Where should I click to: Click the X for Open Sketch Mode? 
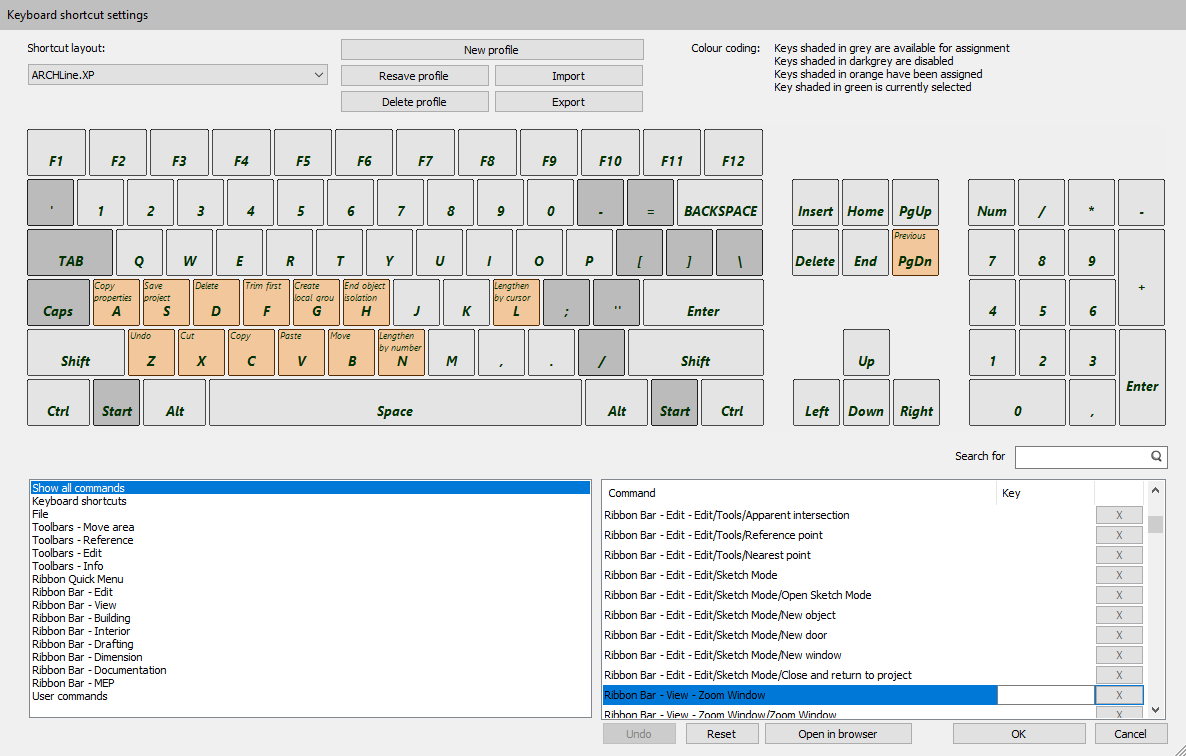1119,595
